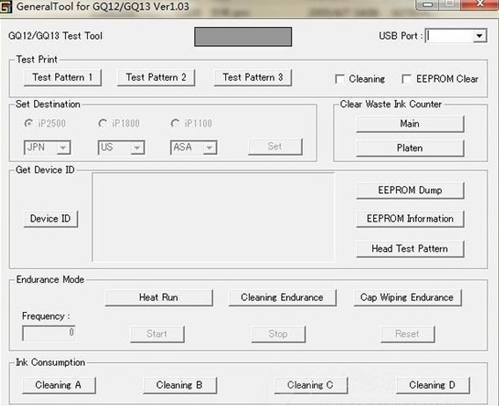Open EEPROM Information
The image size is (499, 406).
(x=410, y=219)
